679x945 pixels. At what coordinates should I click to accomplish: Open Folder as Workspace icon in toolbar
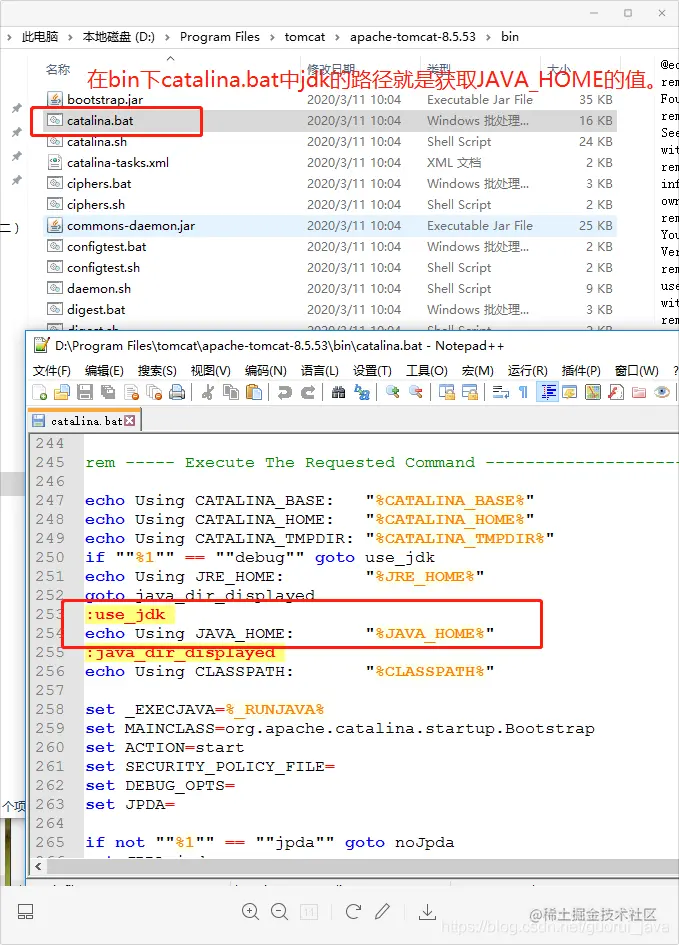639,392
